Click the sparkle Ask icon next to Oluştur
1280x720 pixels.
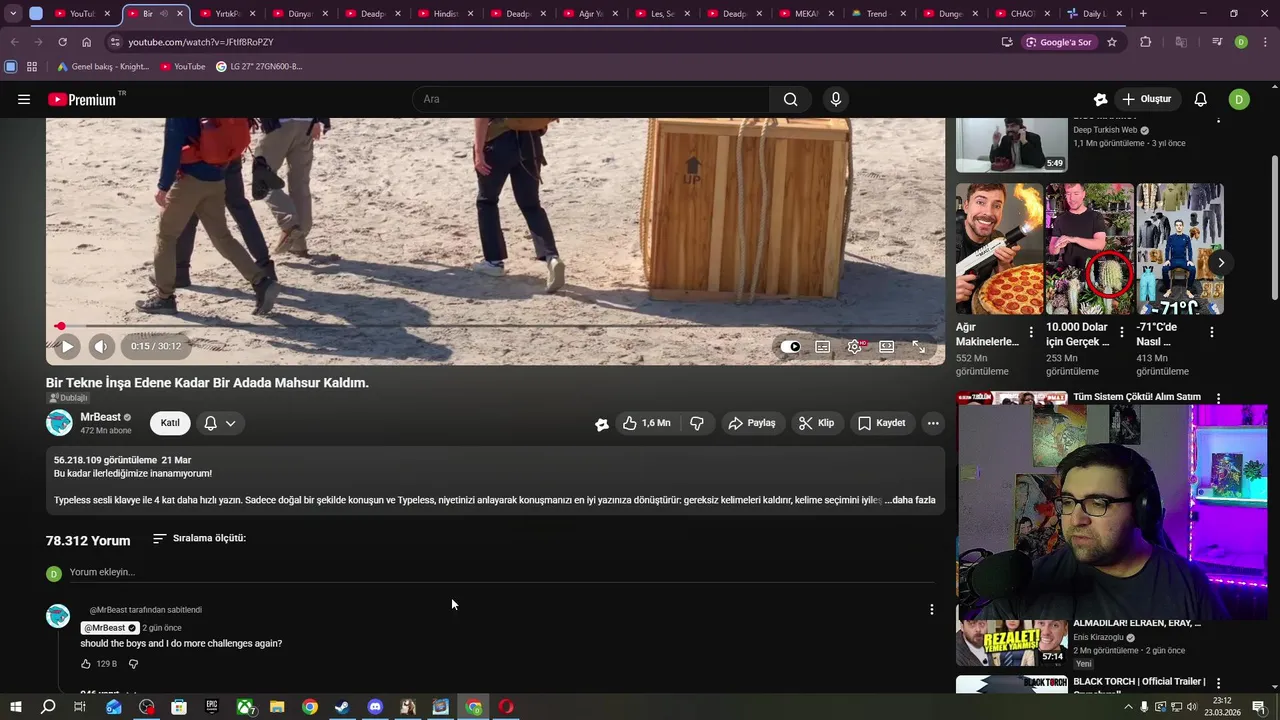[x=1100, y=99]
